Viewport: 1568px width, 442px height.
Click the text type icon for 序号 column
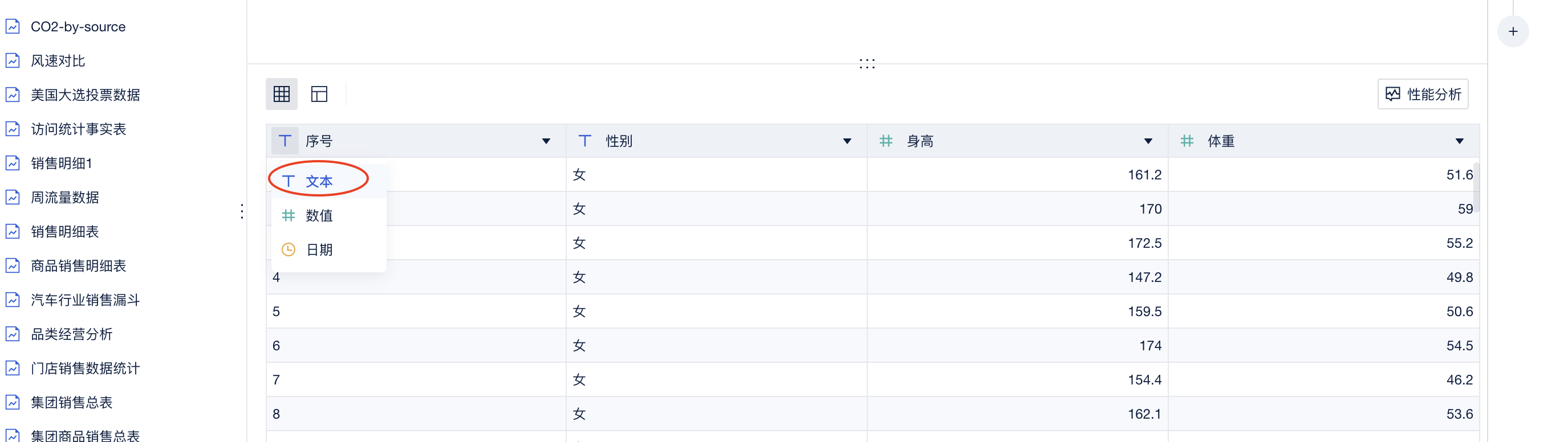[x=285, y=141]
